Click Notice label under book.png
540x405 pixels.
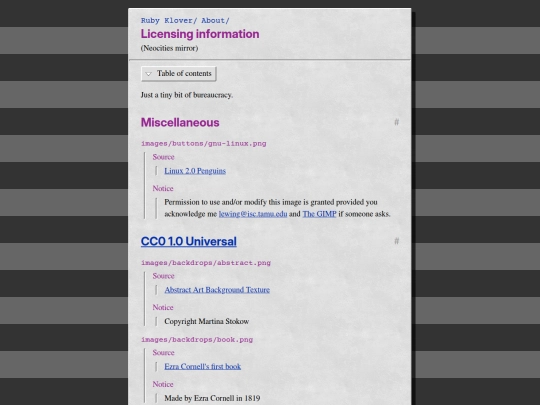pos(163,384)
